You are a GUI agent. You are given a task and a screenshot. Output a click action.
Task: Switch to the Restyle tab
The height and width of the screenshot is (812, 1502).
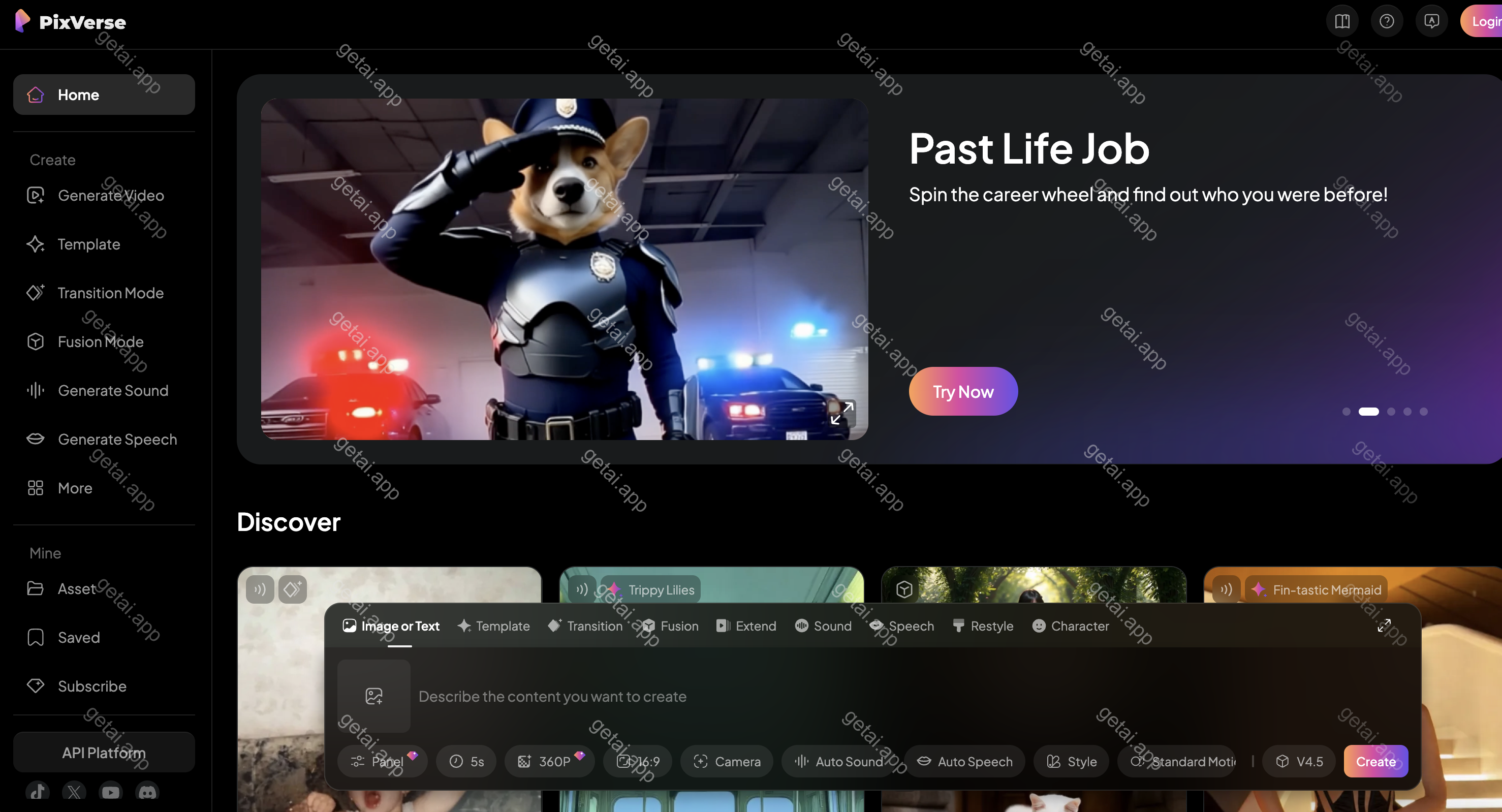point(983,626)
